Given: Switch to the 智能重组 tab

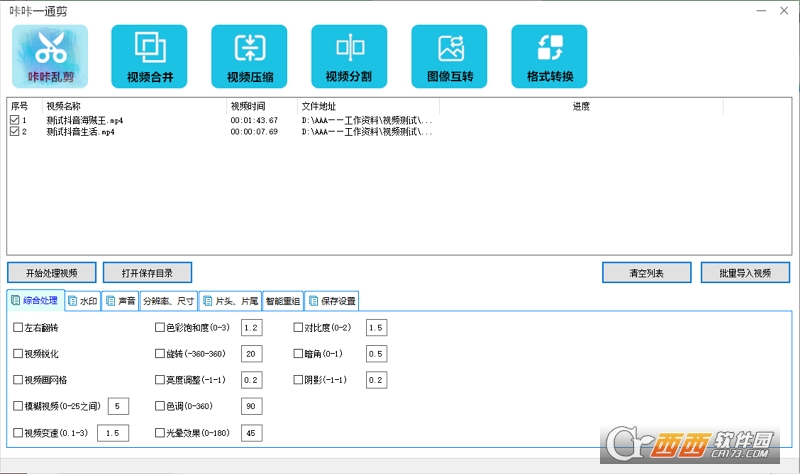Looking at the screenshot, I should (x=283, y=301).
